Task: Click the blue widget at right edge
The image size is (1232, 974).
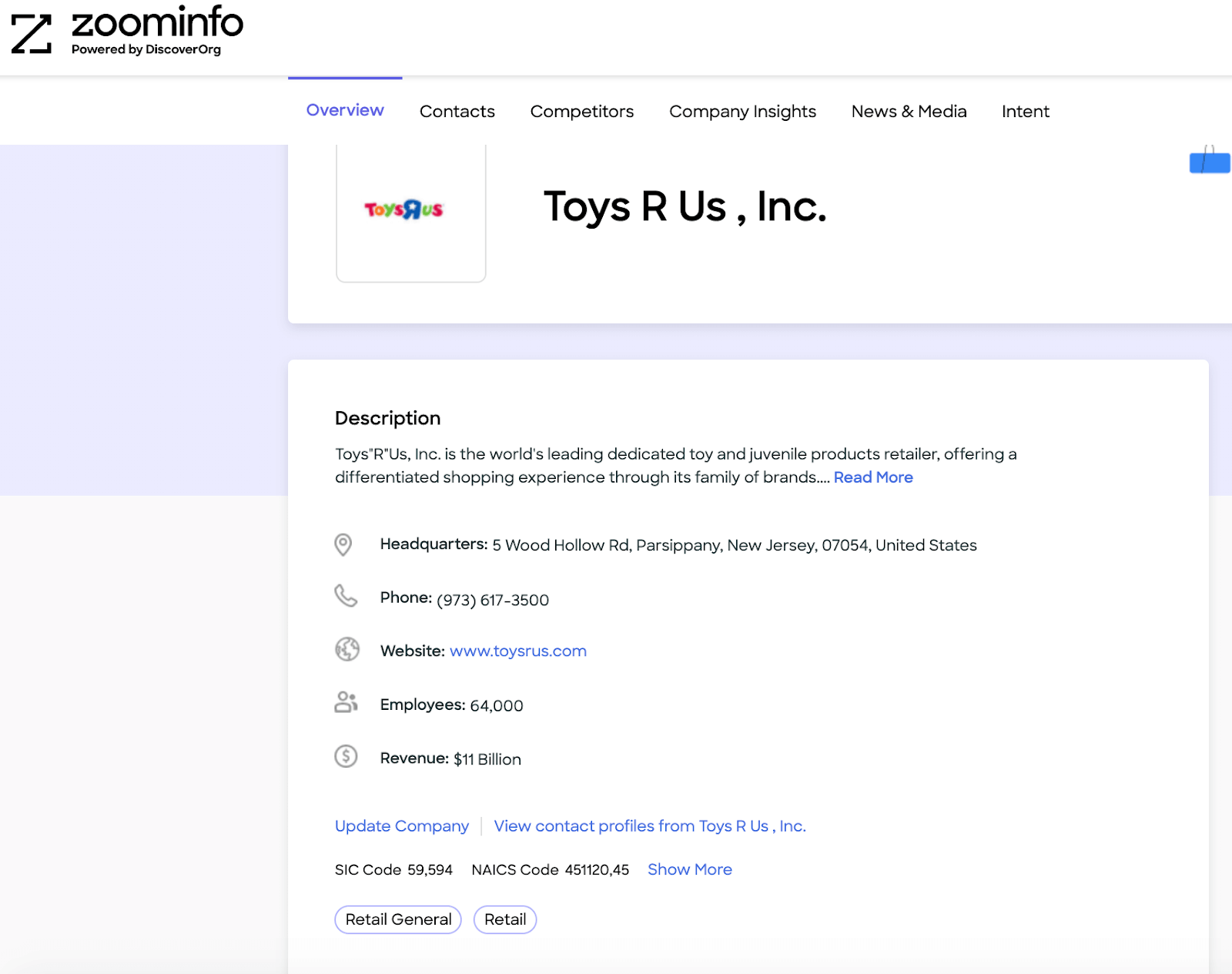Action: (1210, 162)
